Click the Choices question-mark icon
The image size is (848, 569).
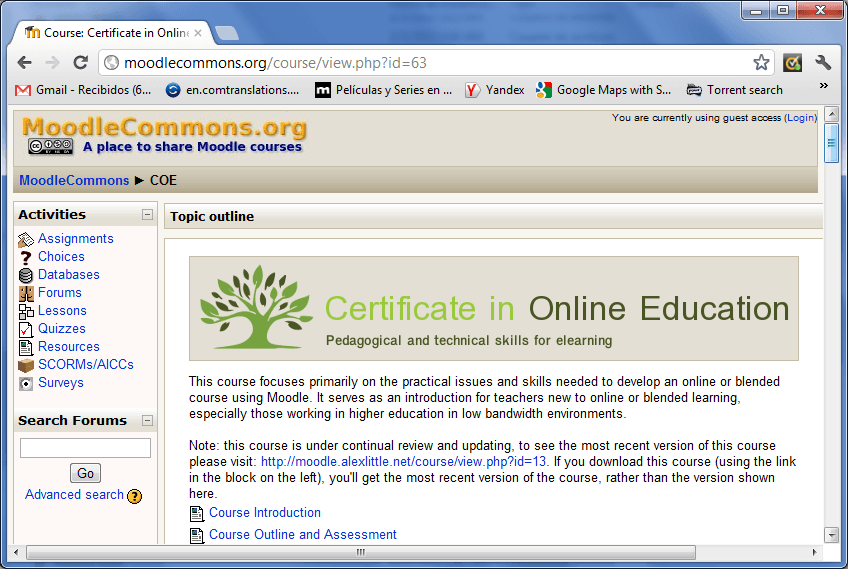(25, 257)
